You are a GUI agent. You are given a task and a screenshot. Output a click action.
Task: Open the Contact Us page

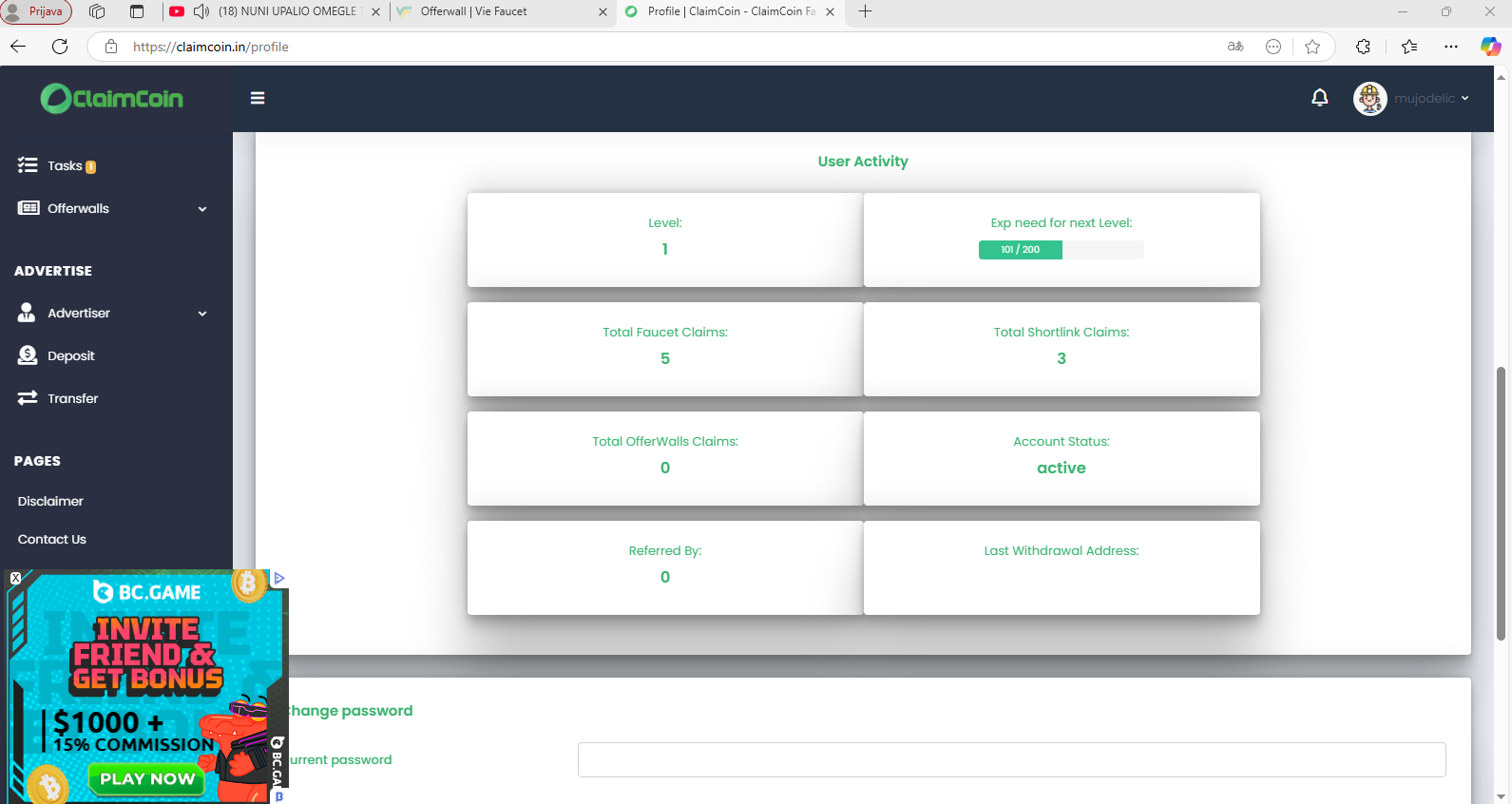(51, 539)
